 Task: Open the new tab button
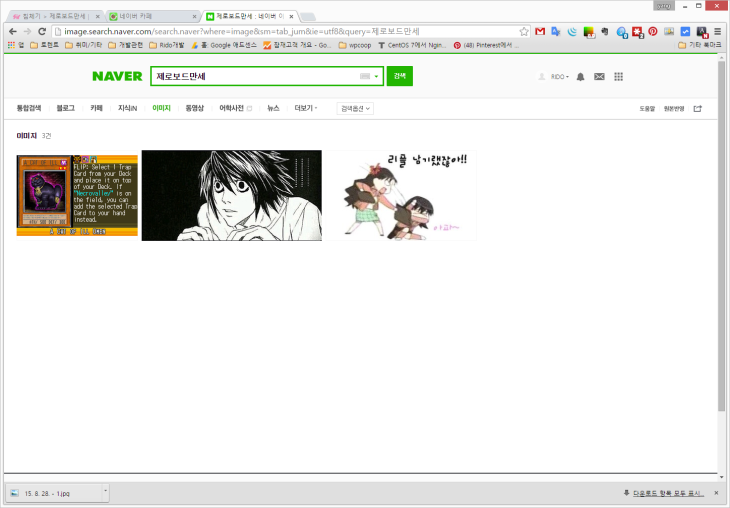pyautogui.click(x=308, y=17)
